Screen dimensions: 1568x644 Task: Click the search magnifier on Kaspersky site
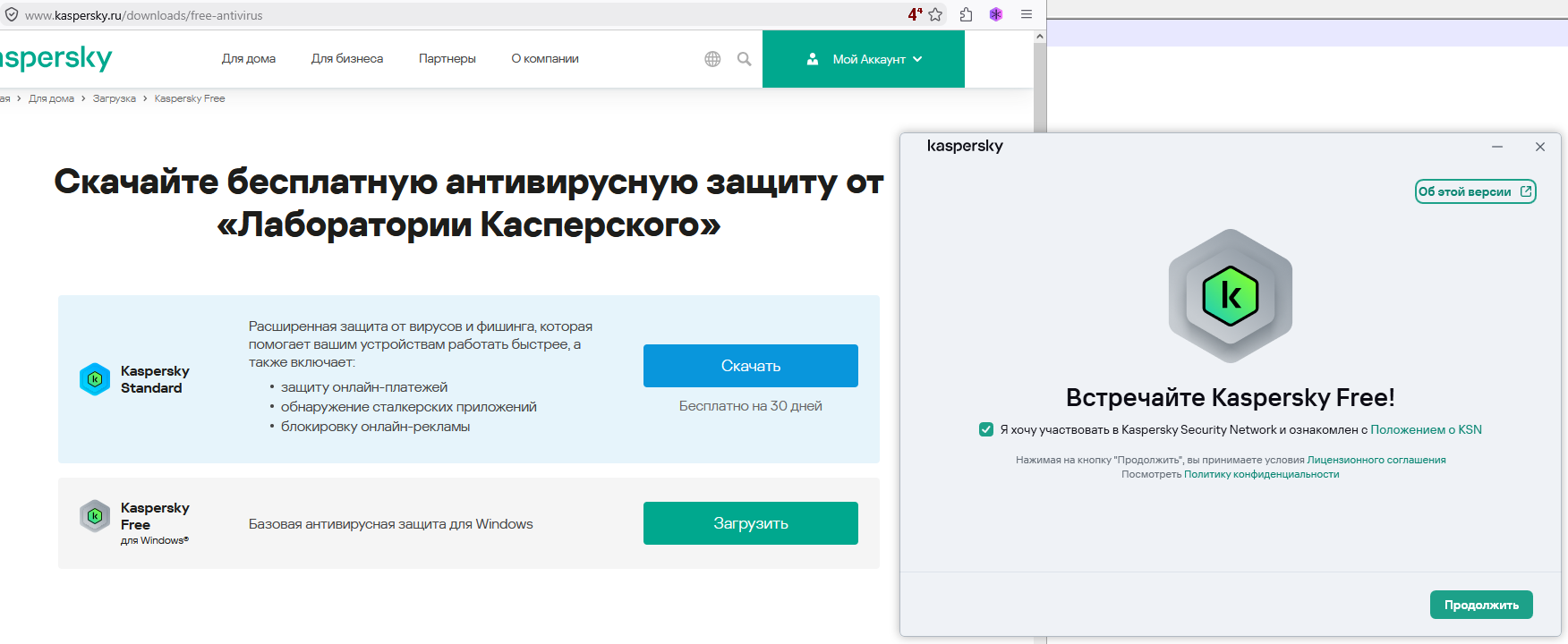pos(744,59)
